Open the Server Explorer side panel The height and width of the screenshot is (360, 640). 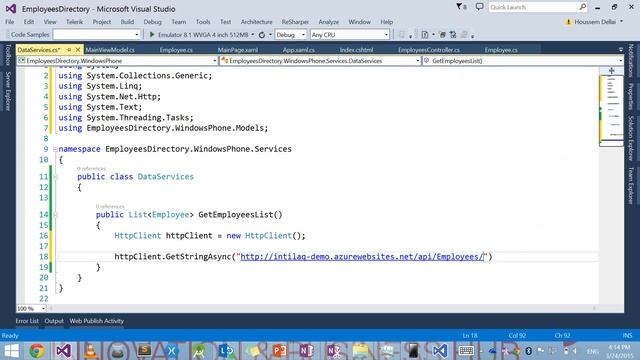[8, 91]
